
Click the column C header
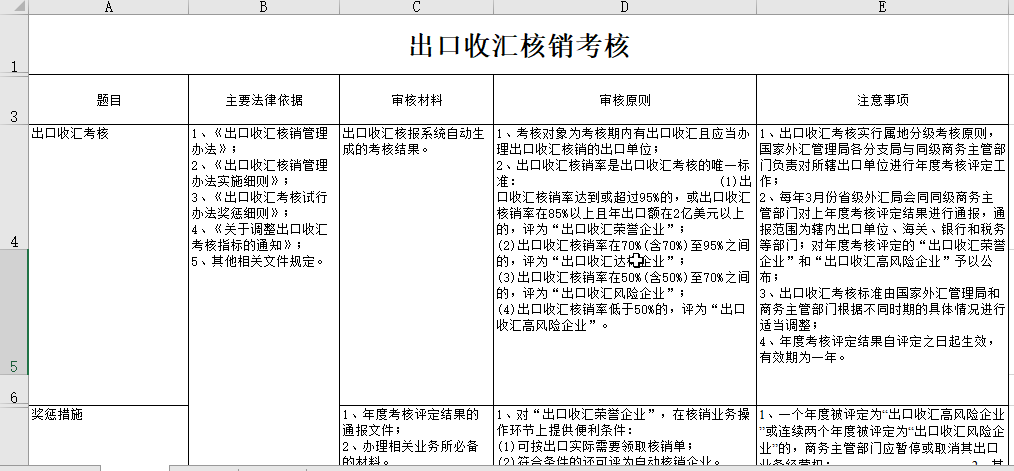(x=416, y=7)
